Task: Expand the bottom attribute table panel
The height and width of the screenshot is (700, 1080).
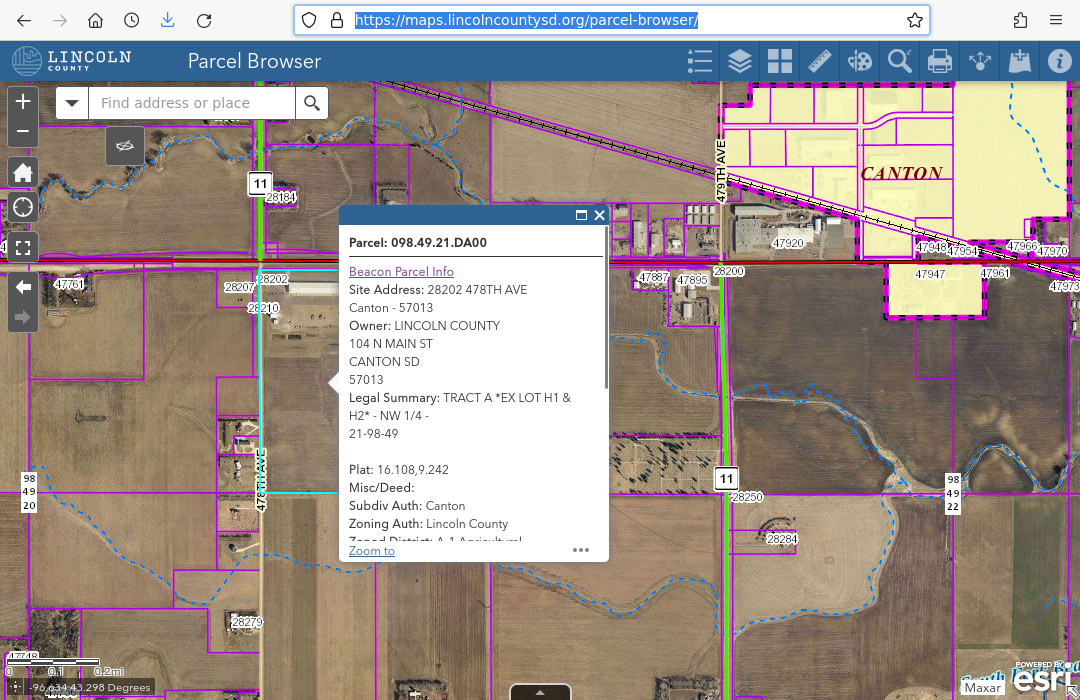Action: click(540, 692)
